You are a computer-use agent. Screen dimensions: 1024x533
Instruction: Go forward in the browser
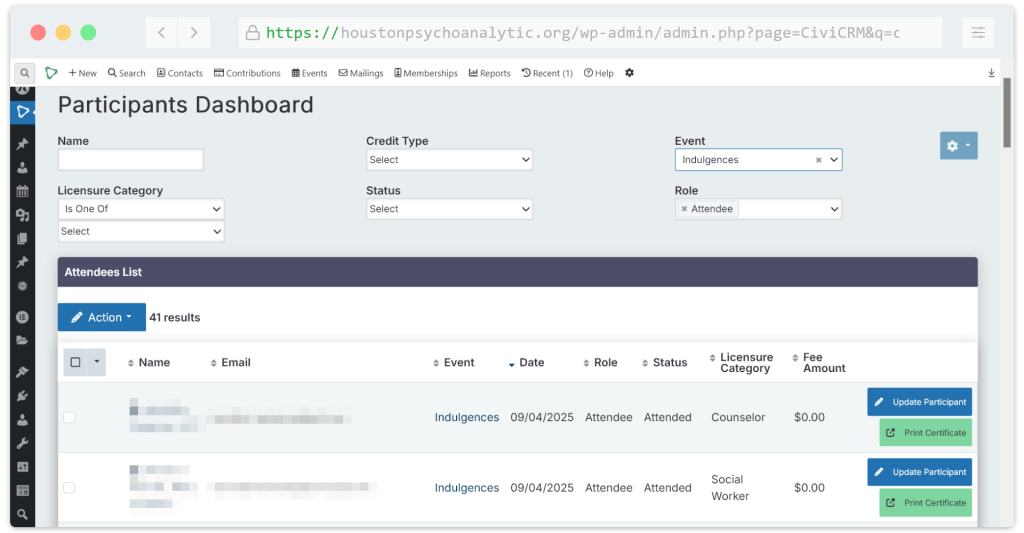click(194, 33)
